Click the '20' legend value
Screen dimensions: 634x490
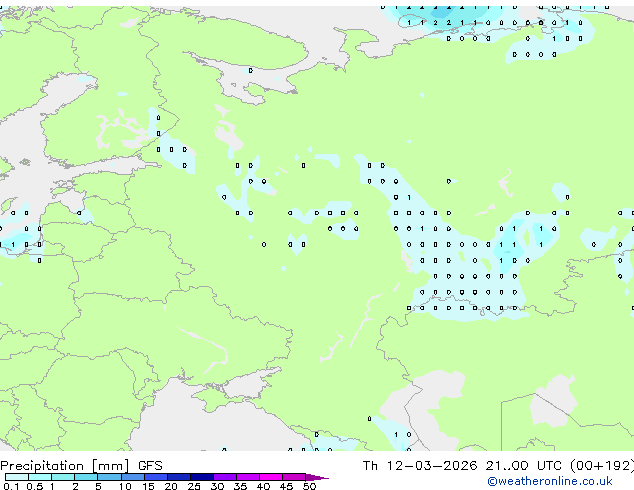coord(171,486)
